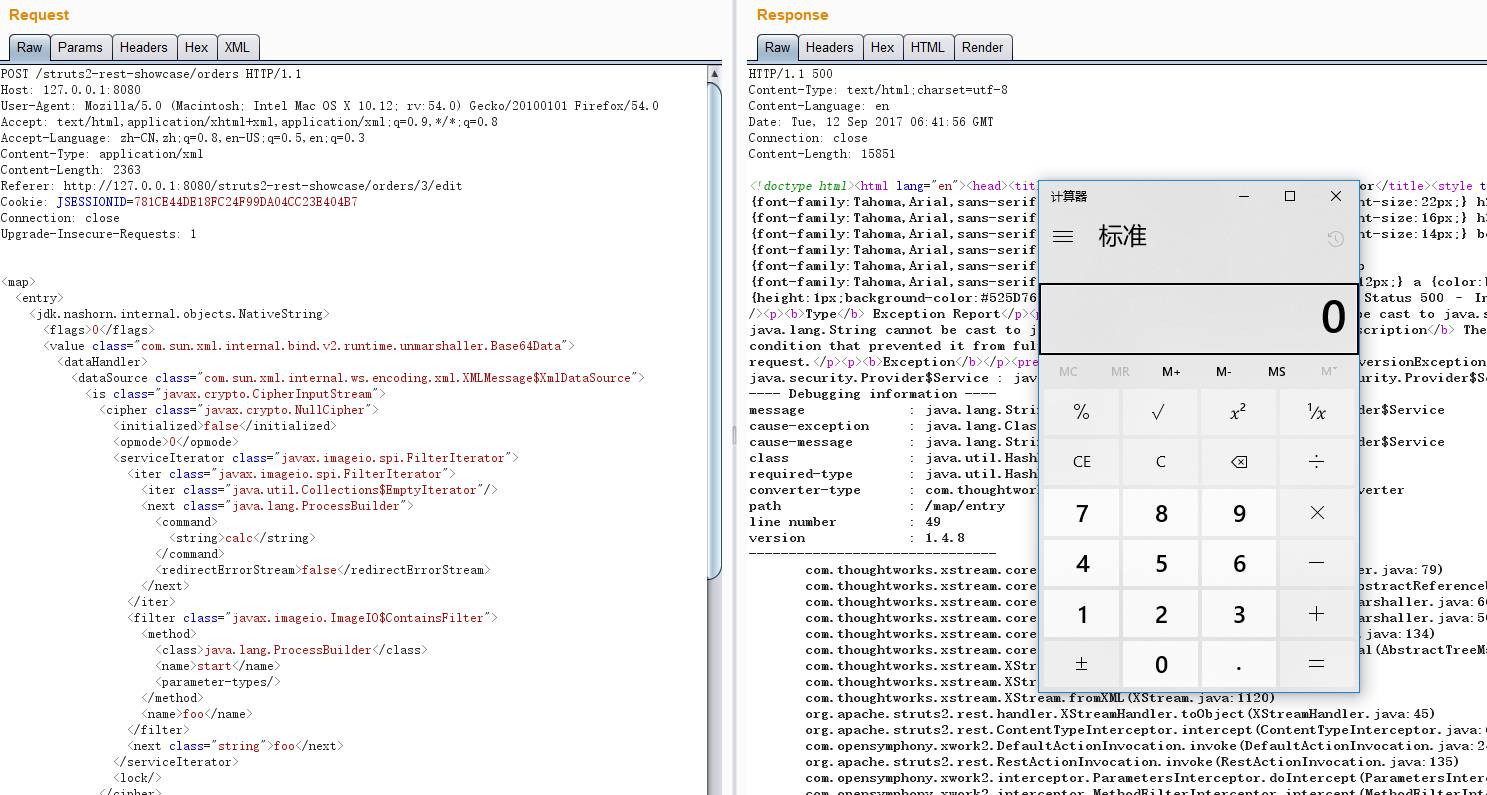
Task: Click the digit 5 key
Action: click(x=1159, y=563)
